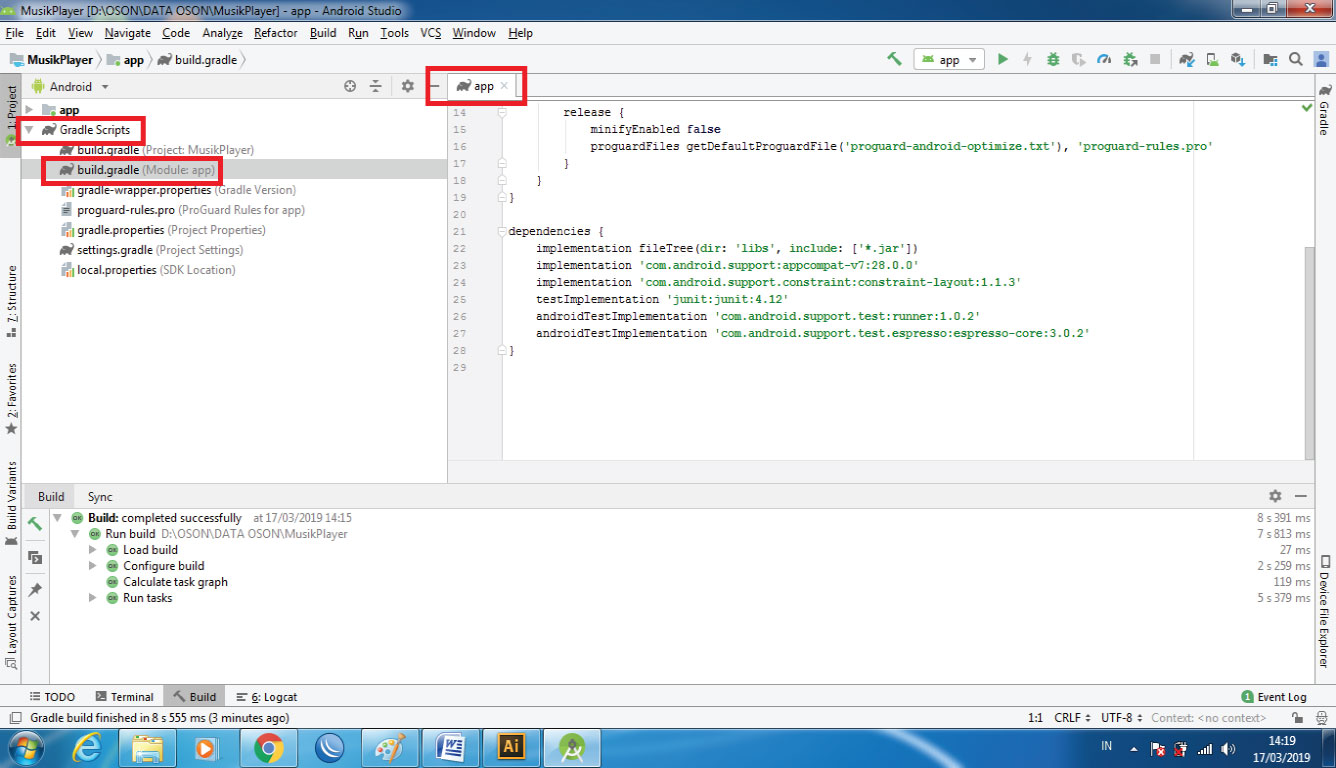Screen dimensions: 1336x768
Task: Expand the app folder in project tree
Action: coord(29,110)
